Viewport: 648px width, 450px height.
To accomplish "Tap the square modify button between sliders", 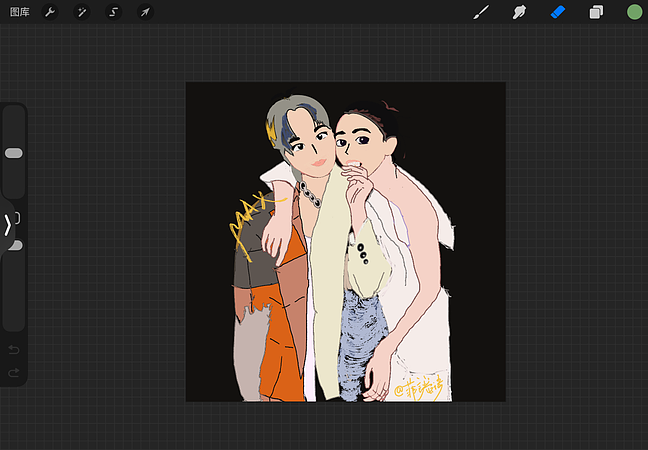I will point(17,218).
